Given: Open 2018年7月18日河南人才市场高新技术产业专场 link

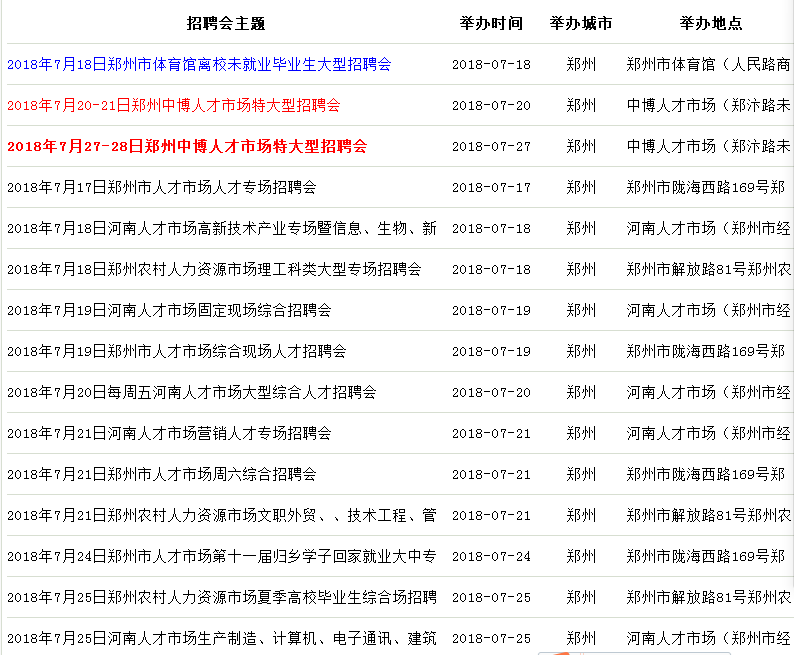Looking at the screenshot, I should coord(222,228).
